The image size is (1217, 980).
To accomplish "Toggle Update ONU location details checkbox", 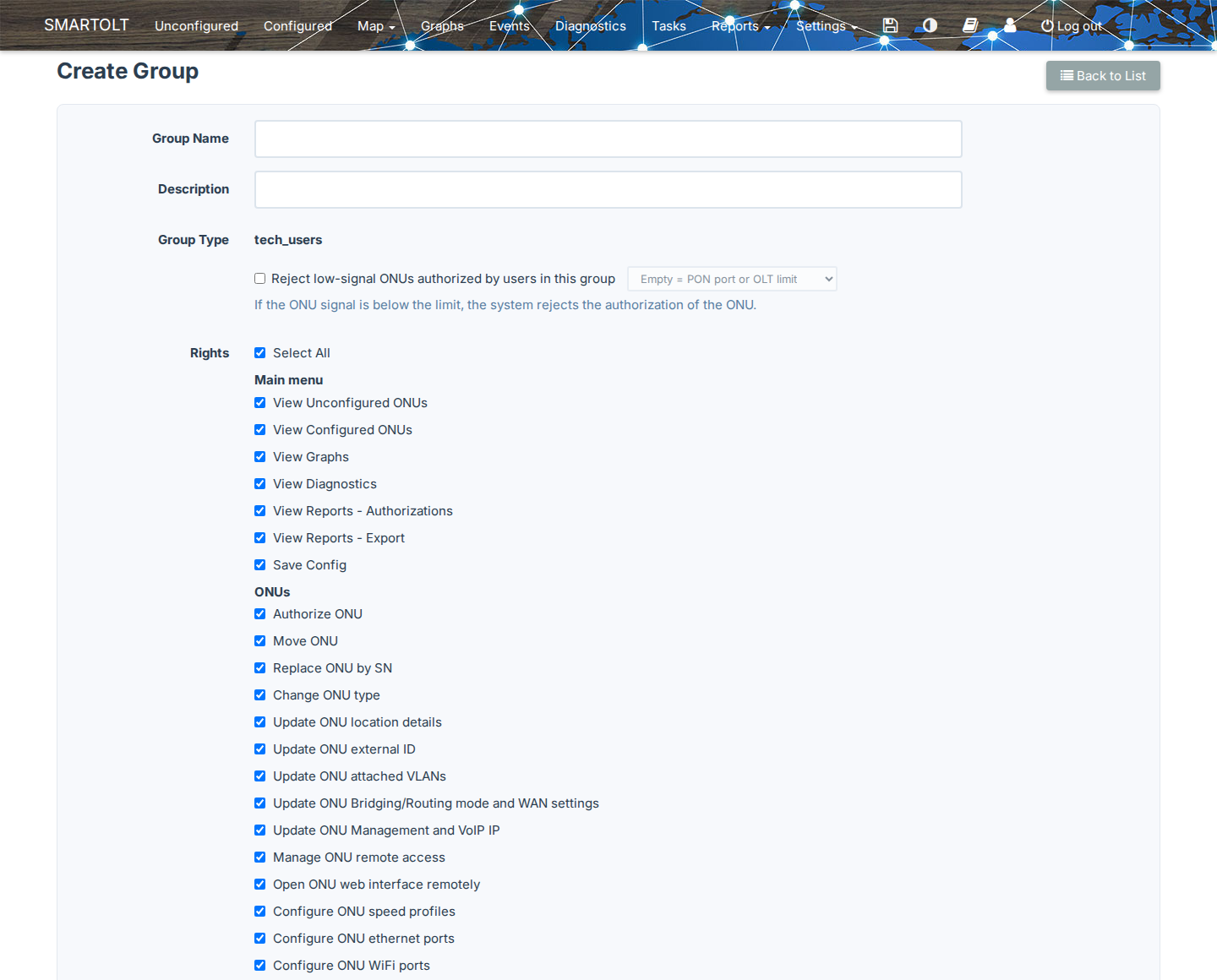I will 260,722.
